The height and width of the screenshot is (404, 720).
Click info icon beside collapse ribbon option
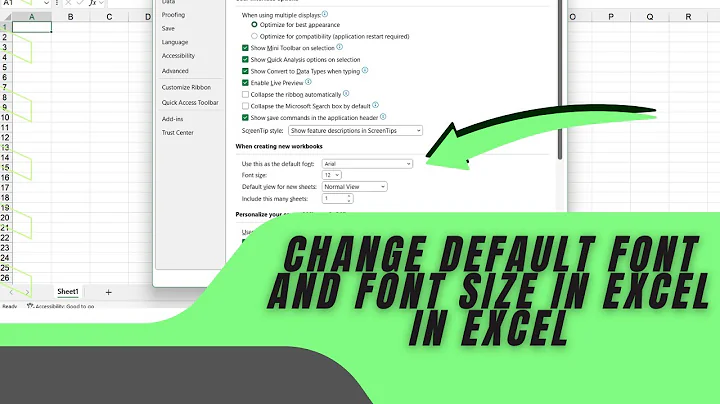pos(346,94)
